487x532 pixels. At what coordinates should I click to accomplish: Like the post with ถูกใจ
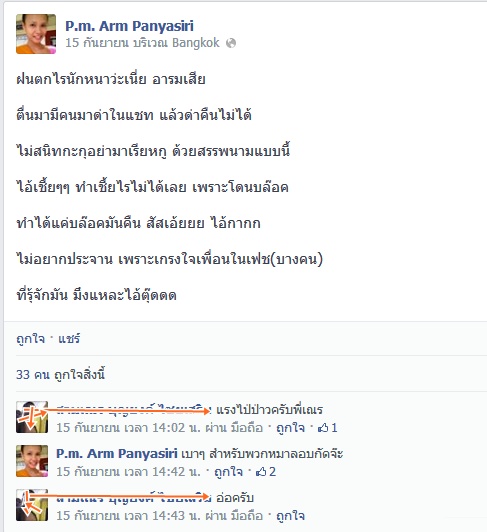(30, 339)
